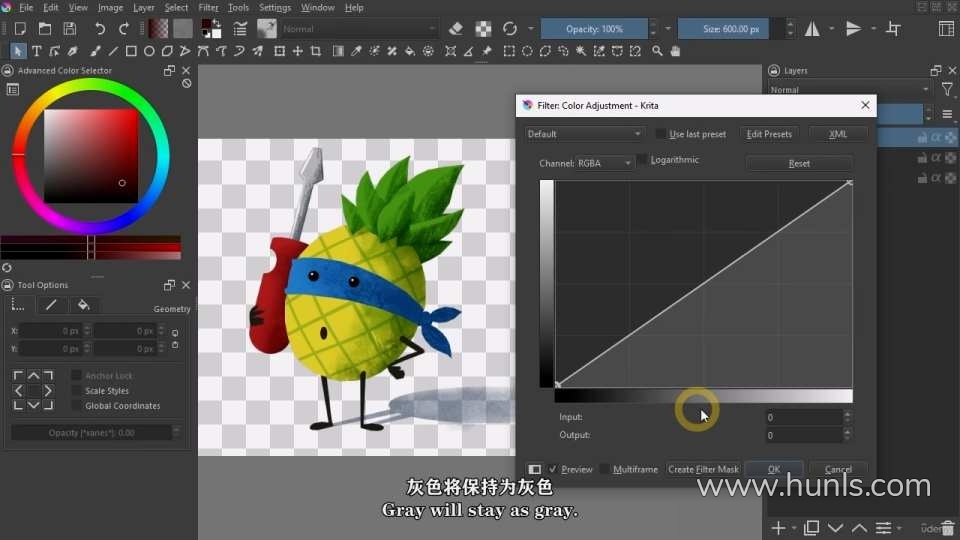Select the Text tool
The width and height of the screenshot is (960, 540).
point(37,51)
